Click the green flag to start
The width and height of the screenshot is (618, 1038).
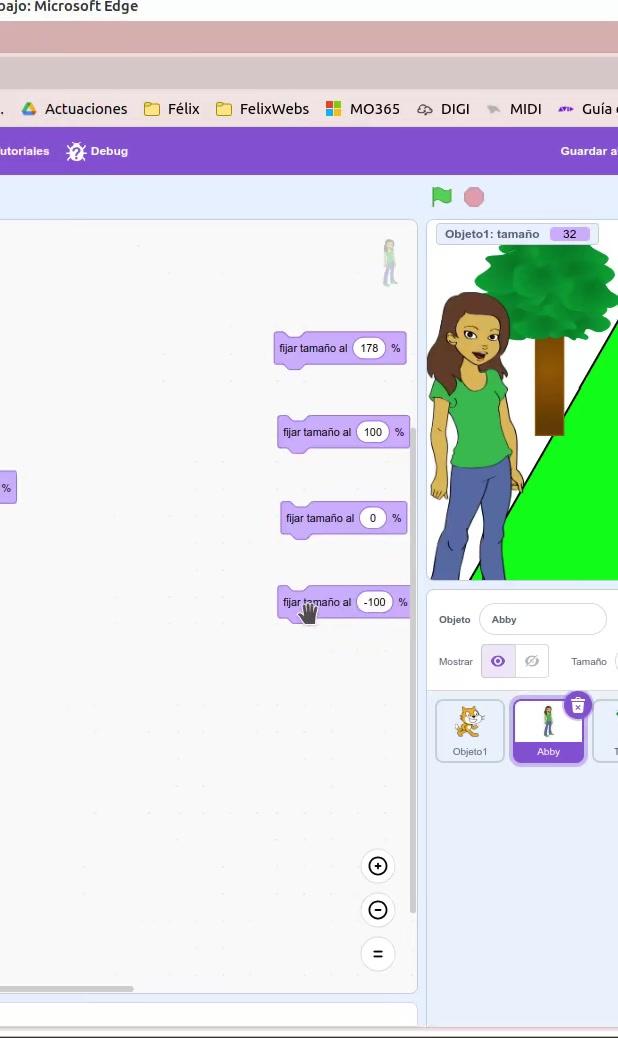pos(441,197)
